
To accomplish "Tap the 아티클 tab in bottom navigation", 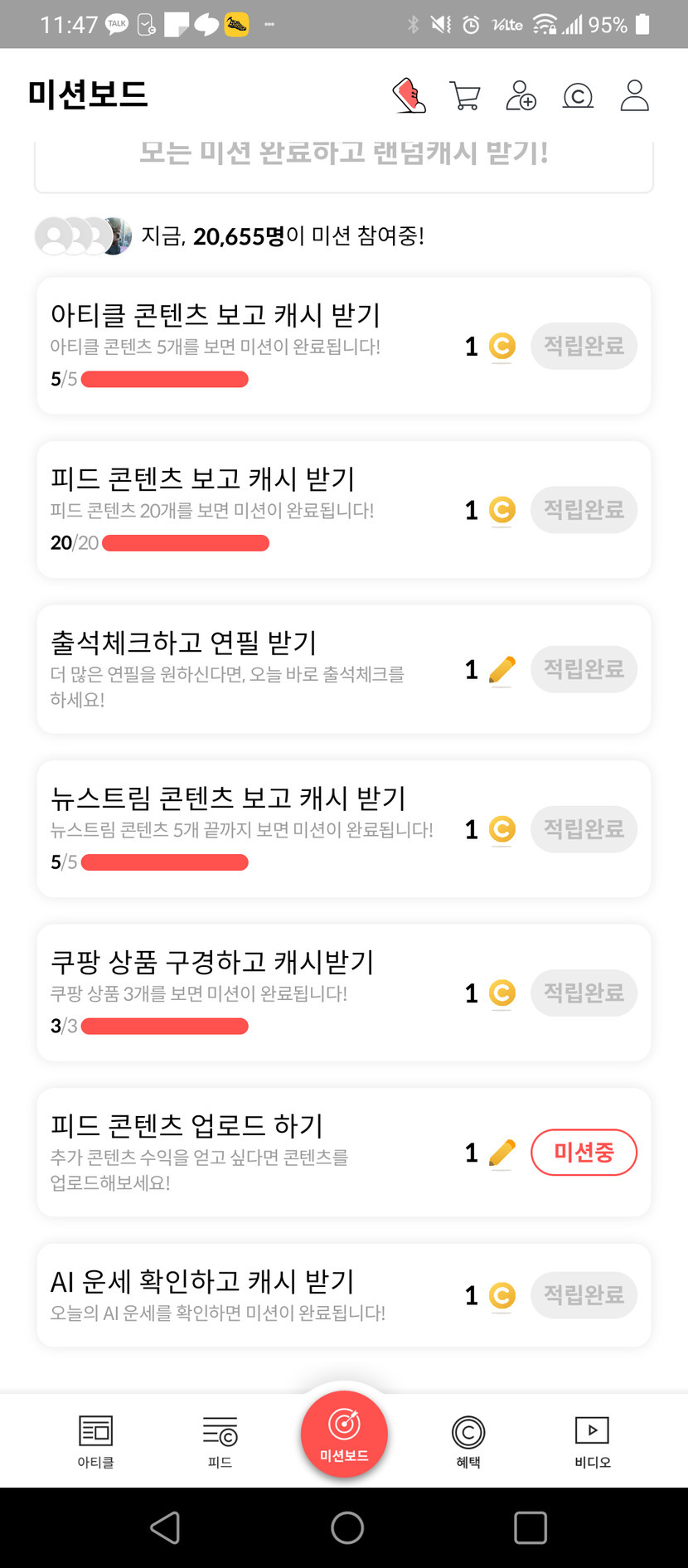I will (95, 1441).
